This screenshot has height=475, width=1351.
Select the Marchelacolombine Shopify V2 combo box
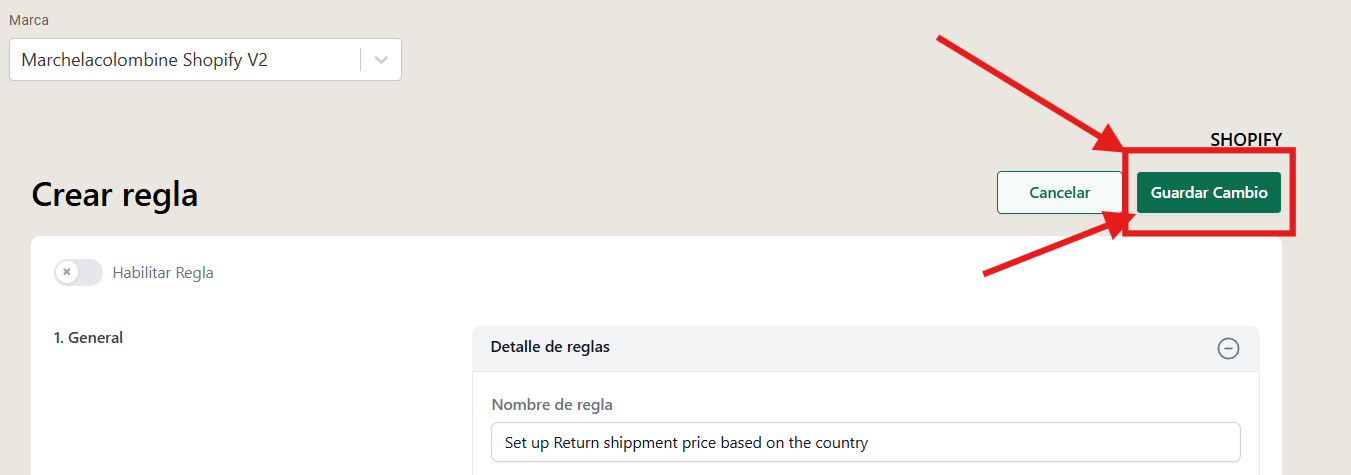click(x=205, y=60)
